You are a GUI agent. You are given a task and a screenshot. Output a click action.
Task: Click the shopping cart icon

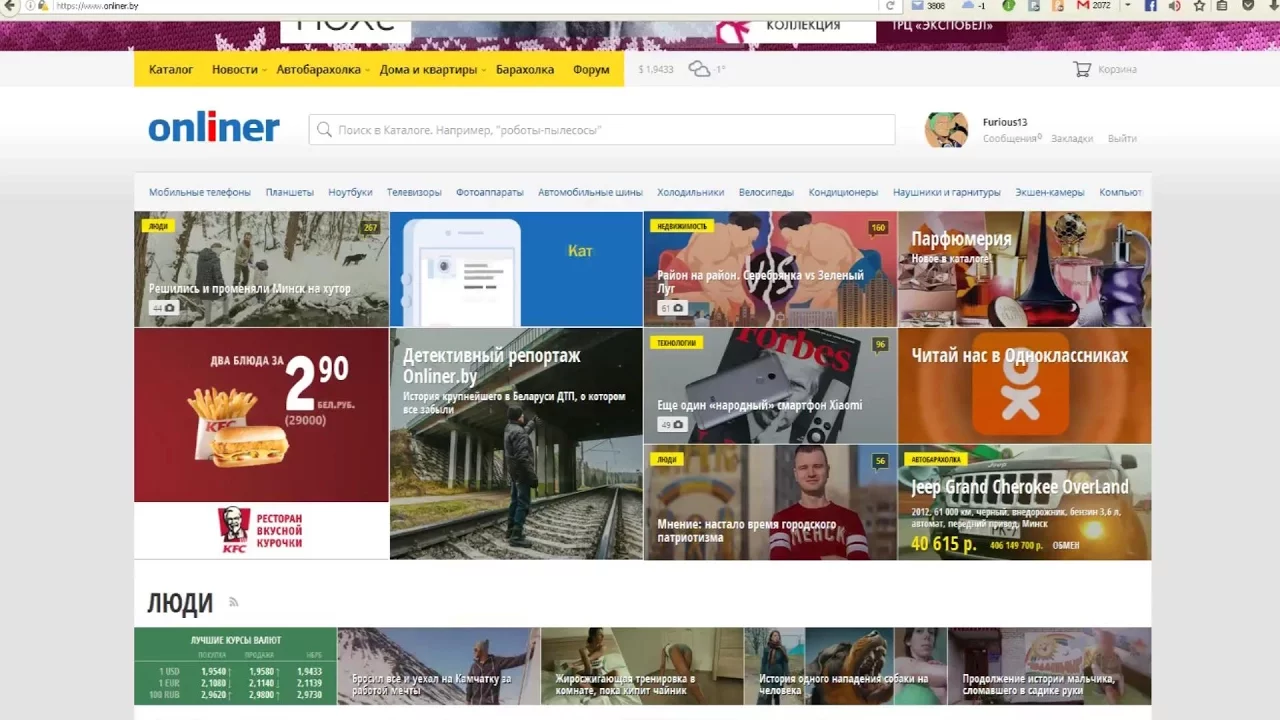point(1082,69)
